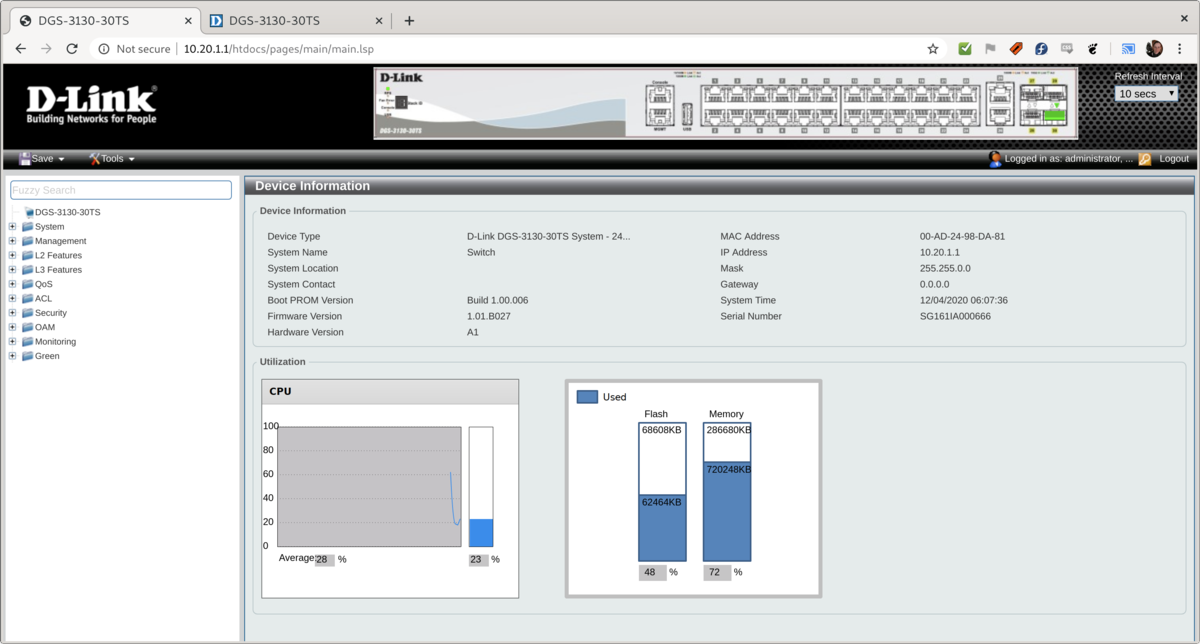1200x644 pixels.
Task: Click the switch front panel port image
Action: (725, 103)
